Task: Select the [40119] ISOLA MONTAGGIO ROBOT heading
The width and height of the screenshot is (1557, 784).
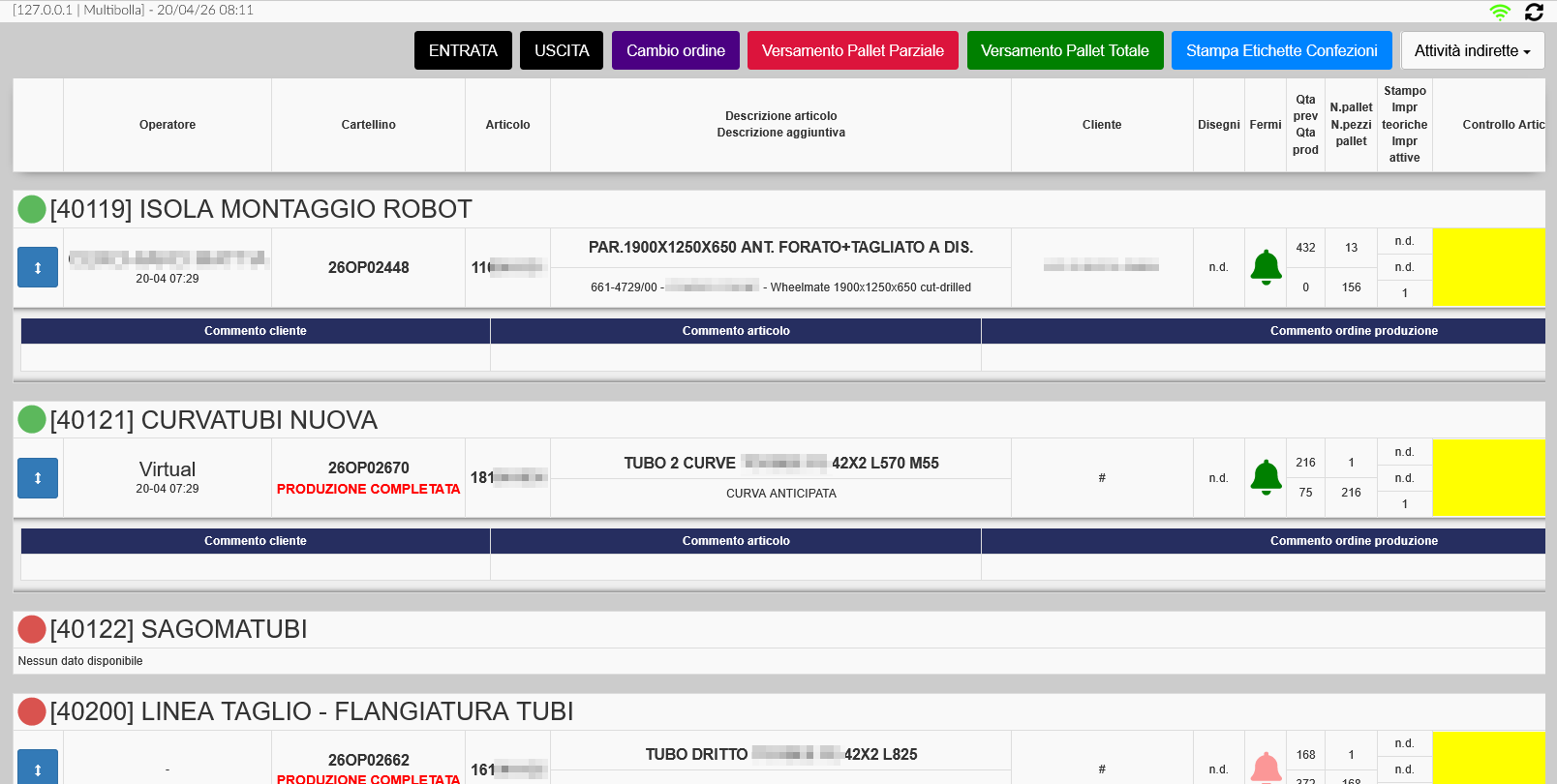Action: click(261, 209)
